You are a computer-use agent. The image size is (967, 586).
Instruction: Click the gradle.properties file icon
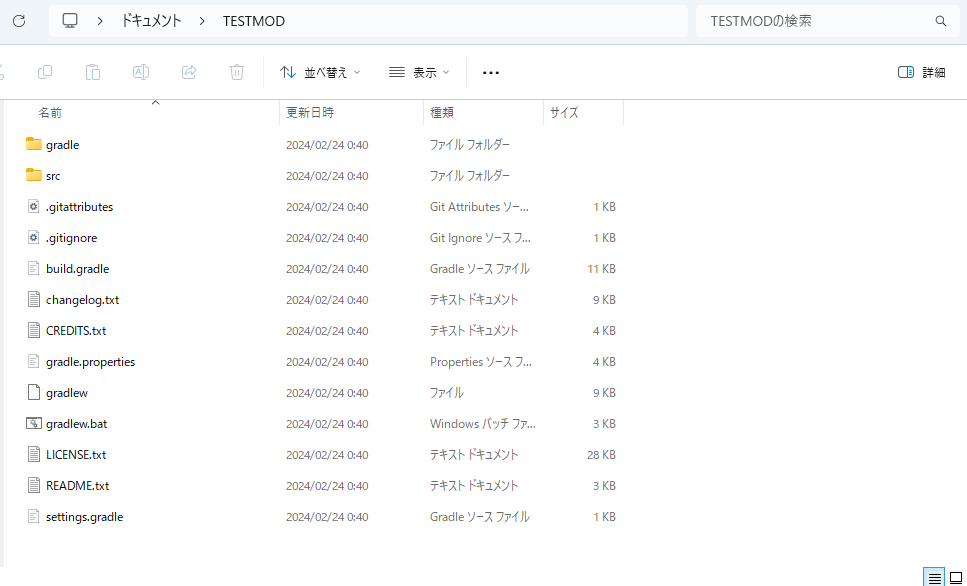(34, 361)
